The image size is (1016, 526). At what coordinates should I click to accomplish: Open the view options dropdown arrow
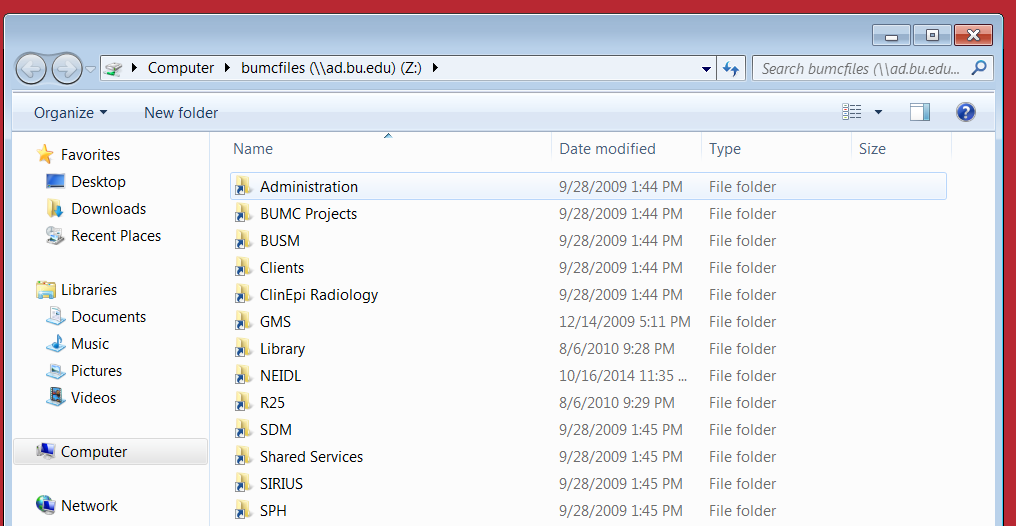click(878, 112)
